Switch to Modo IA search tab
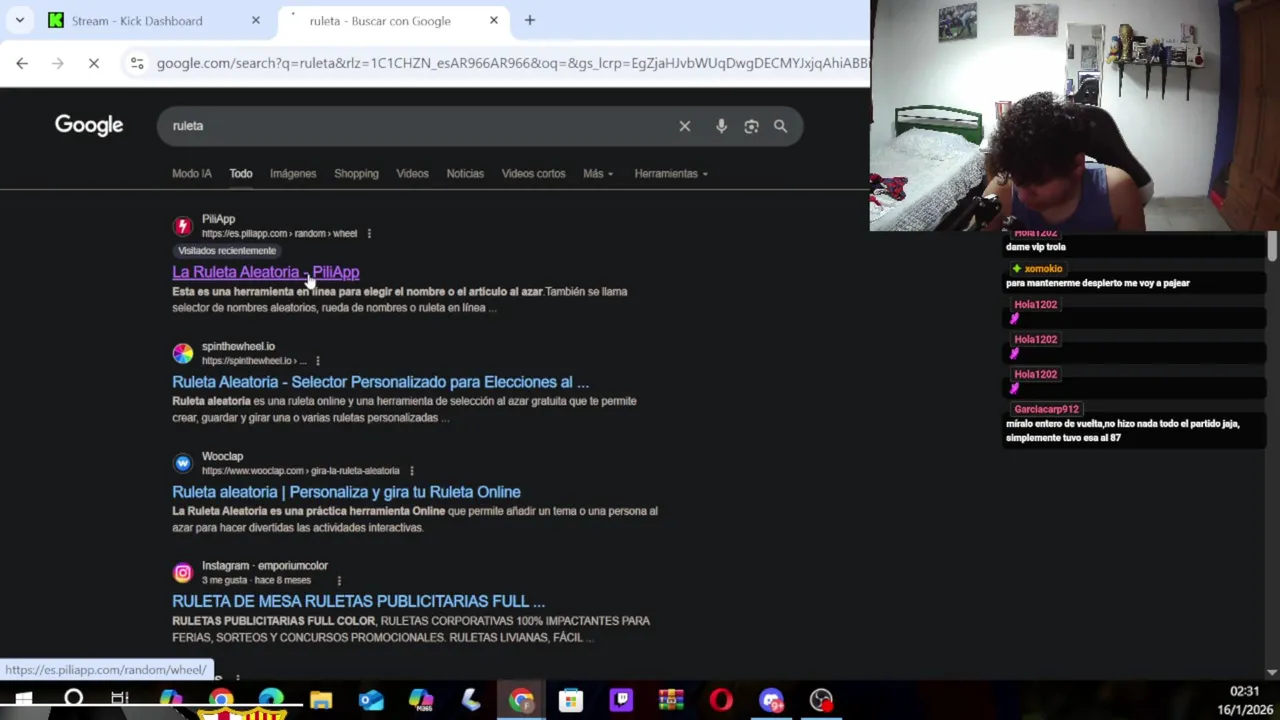 click(192, 173)
